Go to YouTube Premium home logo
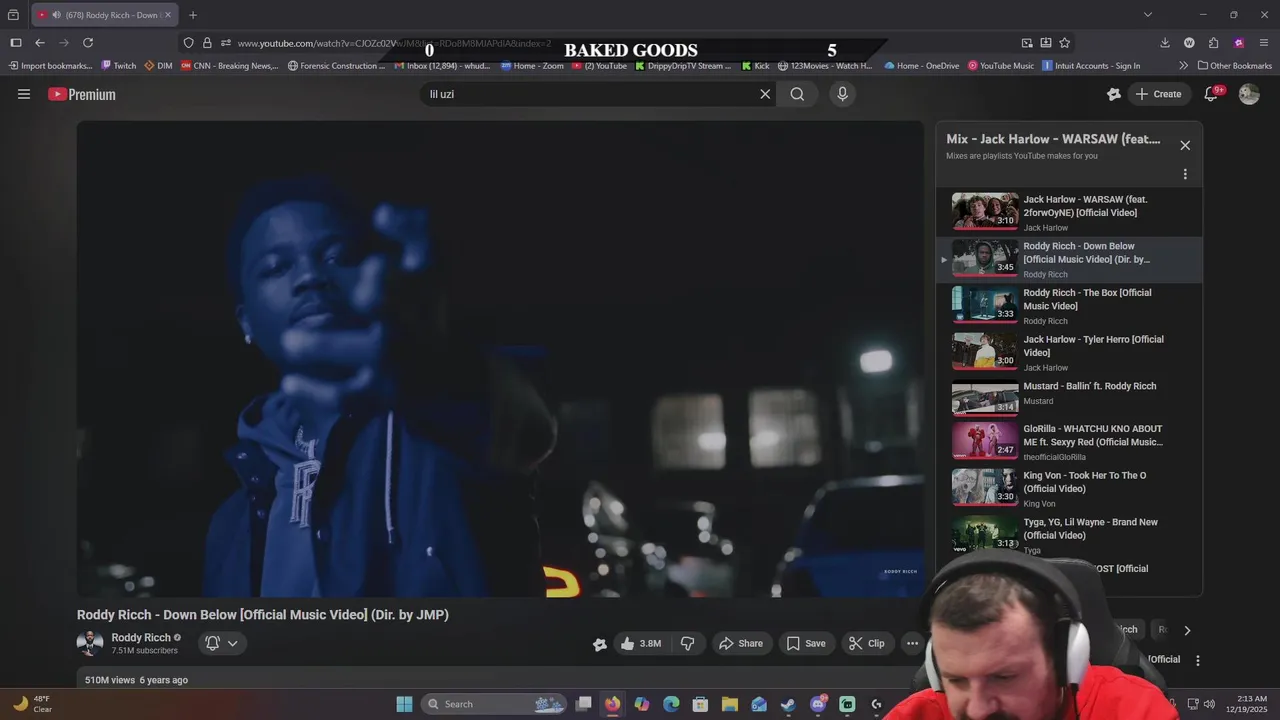 (x=82, y=94)
